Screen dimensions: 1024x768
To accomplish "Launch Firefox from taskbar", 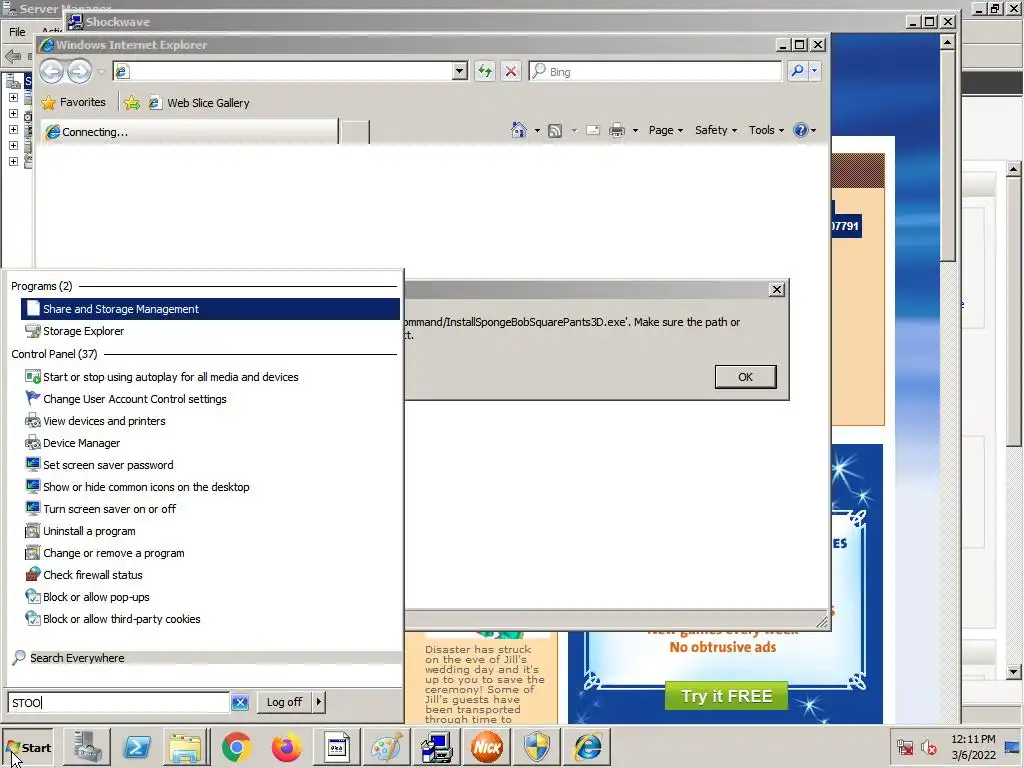I will 287,747.
